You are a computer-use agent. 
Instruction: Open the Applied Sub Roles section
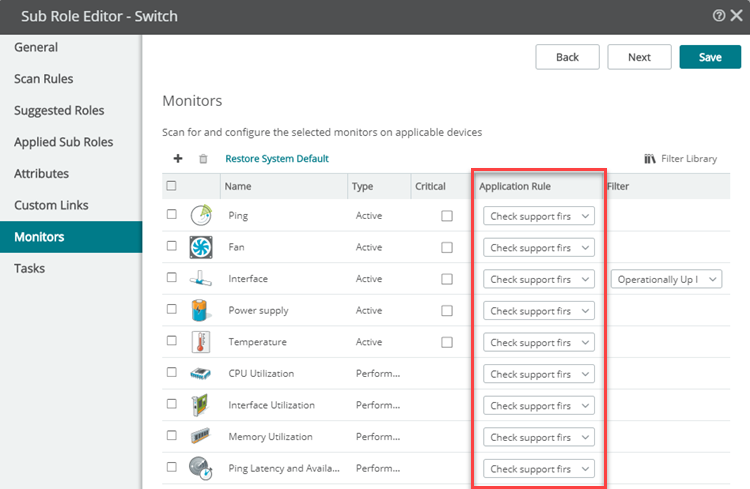[x=71, y=142]
